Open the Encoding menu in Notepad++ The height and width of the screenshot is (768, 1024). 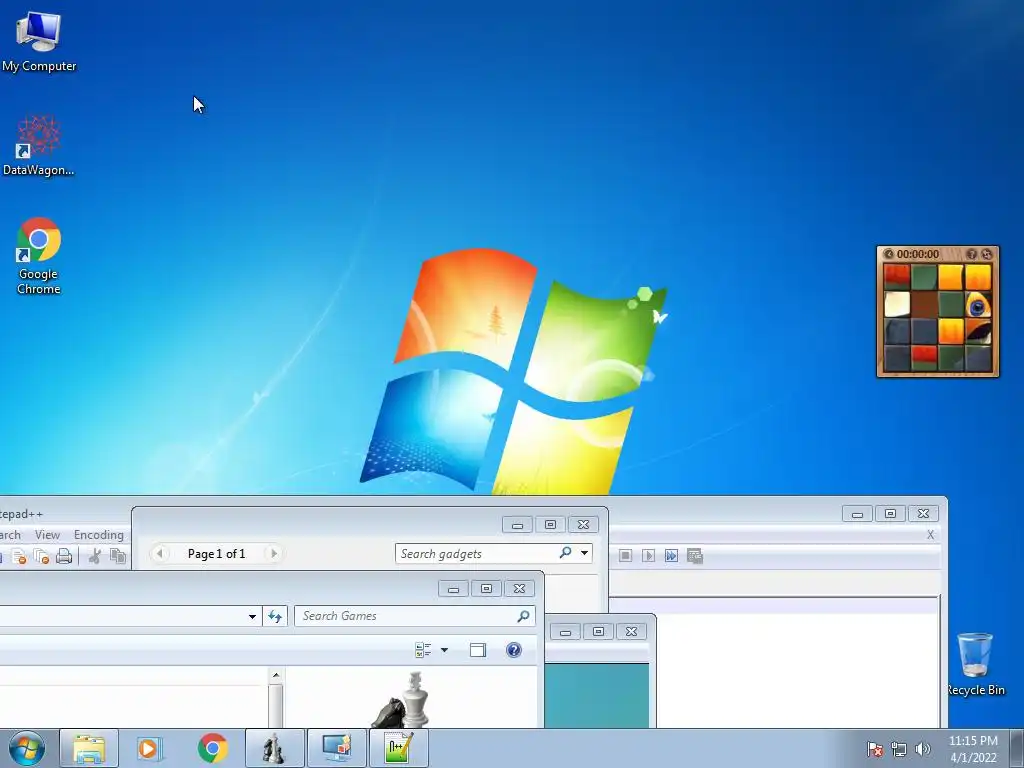[x=99, y=535]
